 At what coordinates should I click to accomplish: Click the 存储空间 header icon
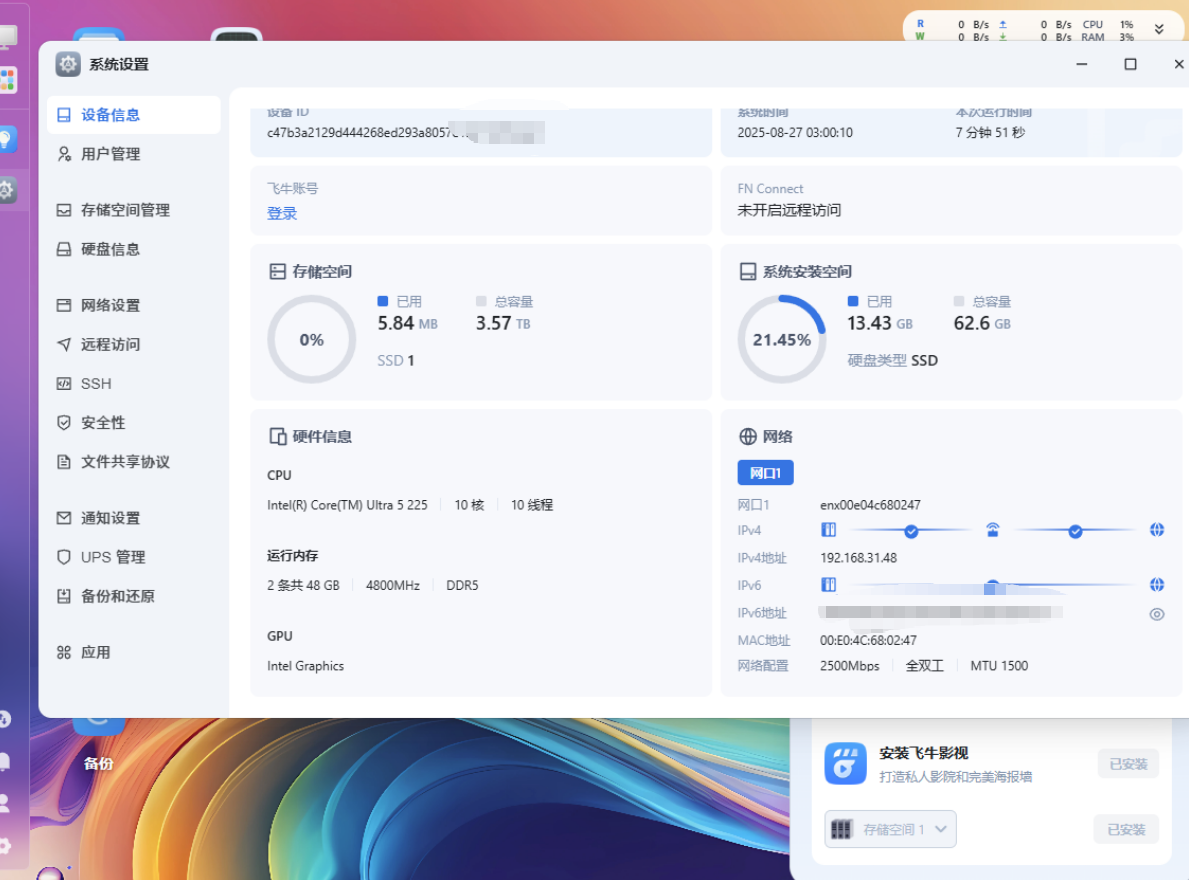[278, 271]
